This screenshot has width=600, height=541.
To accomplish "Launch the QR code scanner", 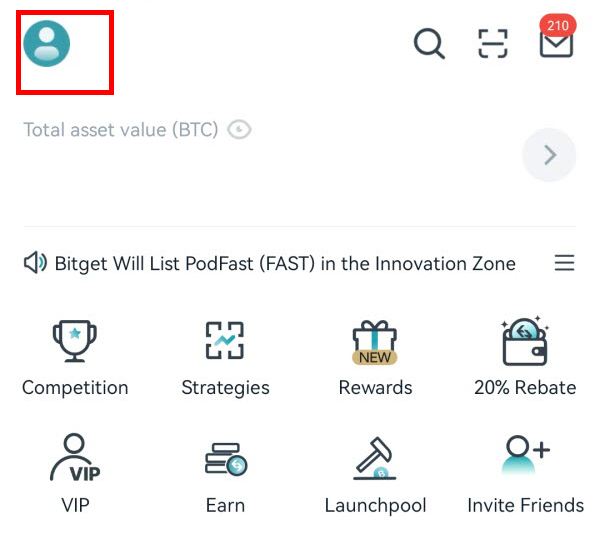I will pos(493,44).
